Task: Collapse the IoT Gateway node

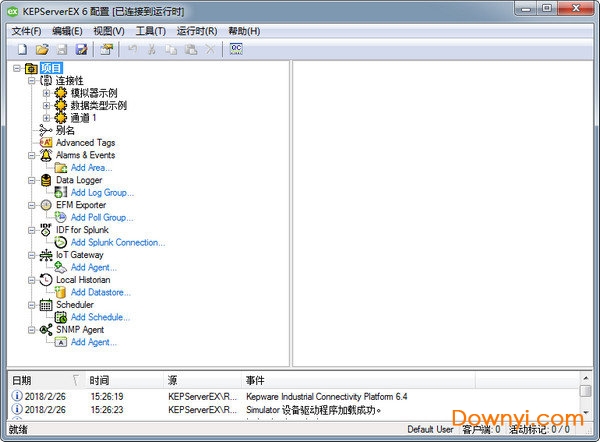Action: [32, 255]
